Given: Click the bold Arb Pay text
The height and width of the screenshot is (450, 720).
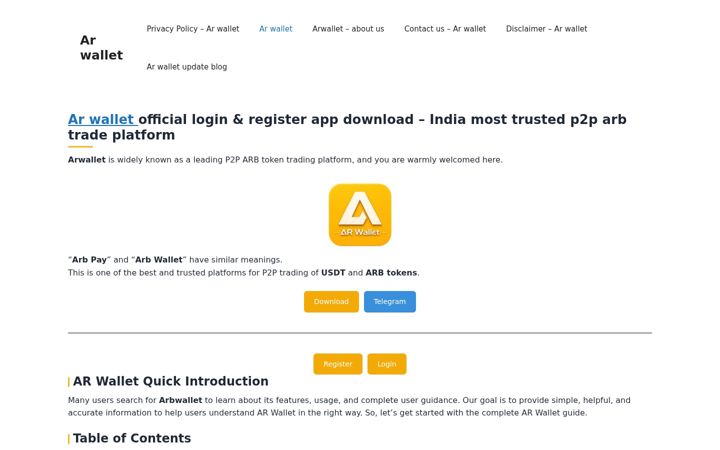Looking at the screenshot, I should click(x=89, y=260).
